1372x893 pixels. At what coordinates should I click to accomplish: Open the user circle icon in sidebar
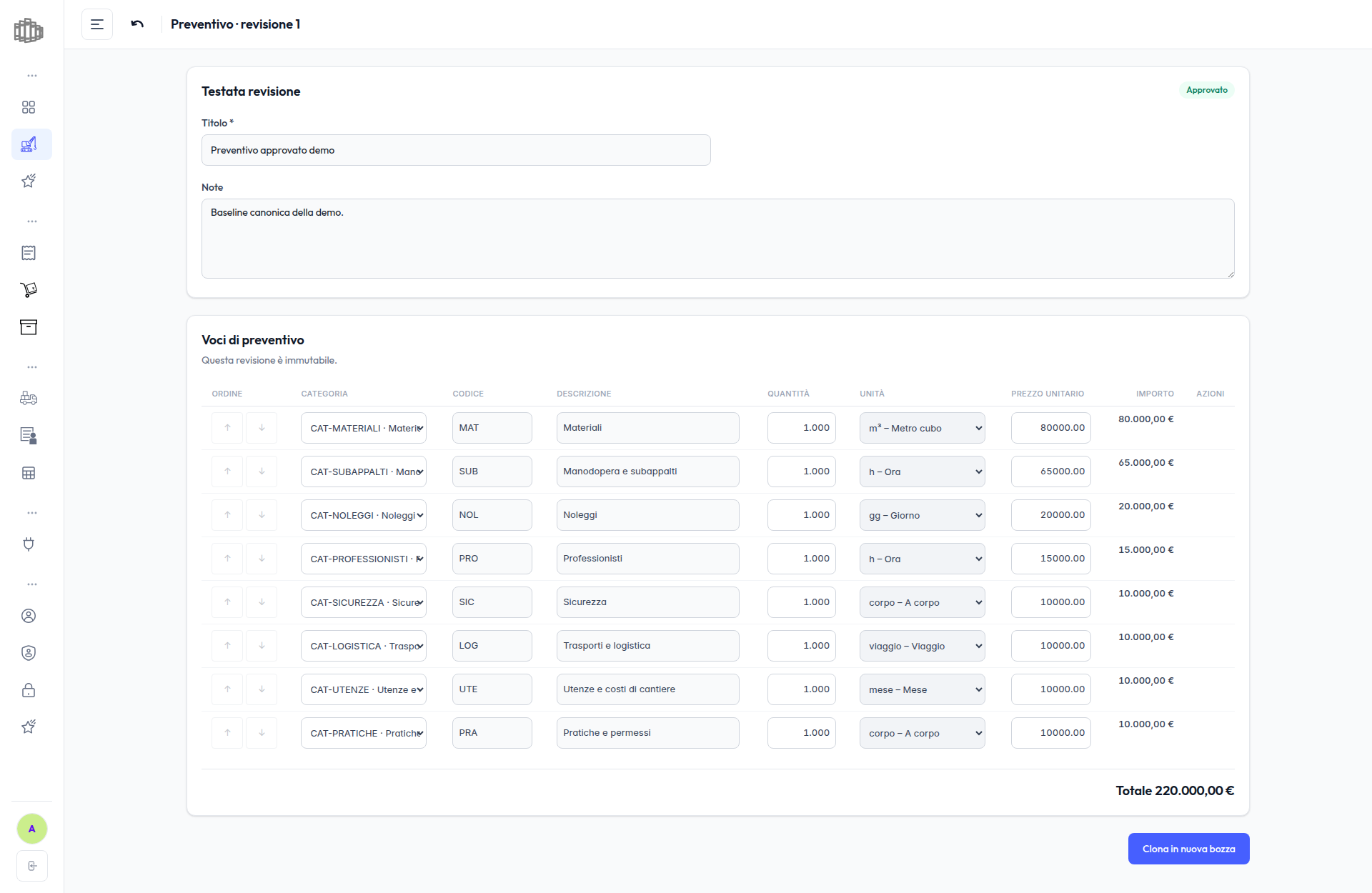(x=29, y=616)
